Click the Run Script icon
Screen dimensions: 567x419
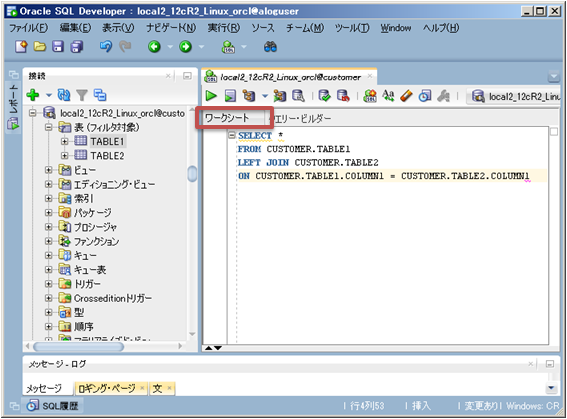click(230, 96)
